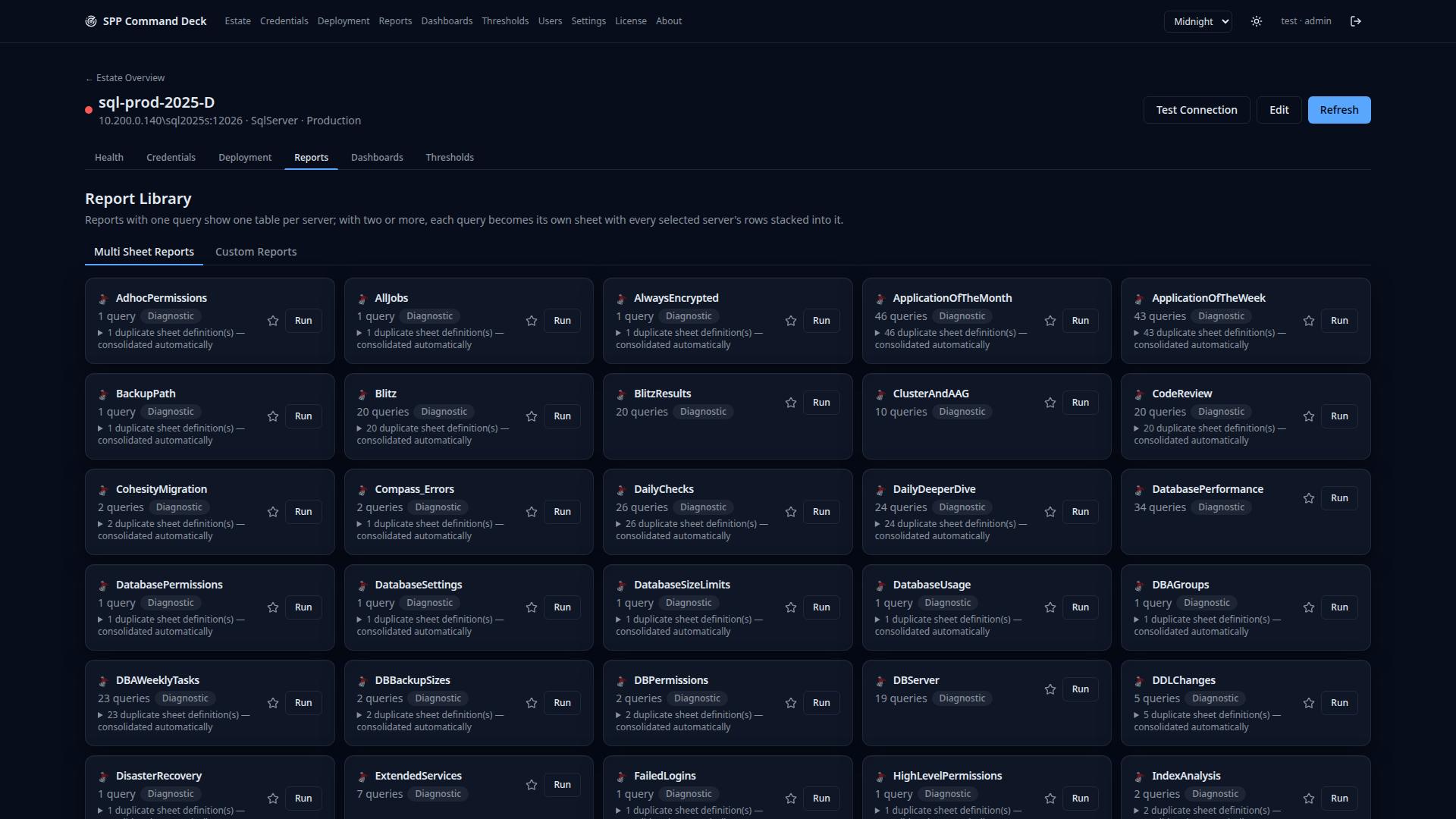Open the Estate menu in top navigation

(237, 21)
